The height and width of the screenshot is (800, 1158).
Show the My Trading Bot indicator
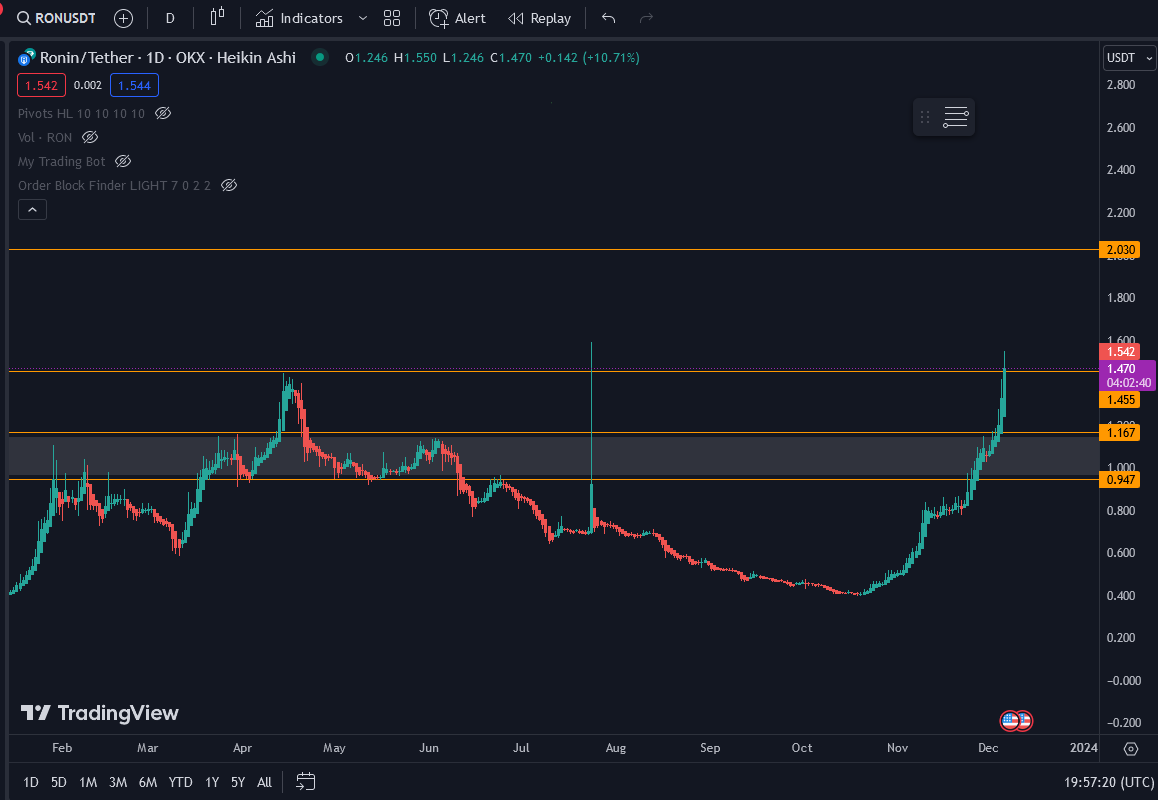[x=123, y=161]
